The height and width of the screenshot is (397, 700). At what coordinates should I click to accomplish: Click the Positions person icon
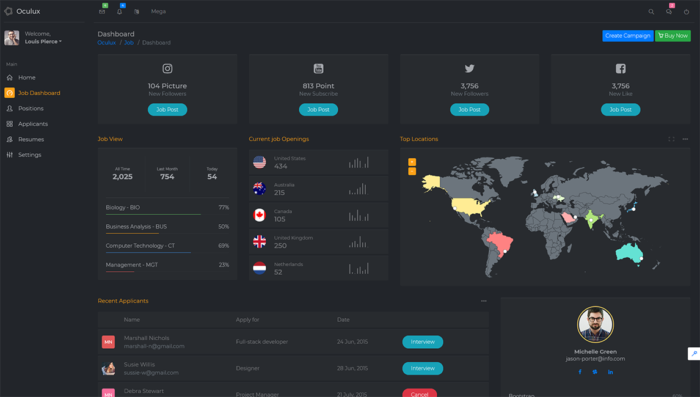click(x=9, y=109)
